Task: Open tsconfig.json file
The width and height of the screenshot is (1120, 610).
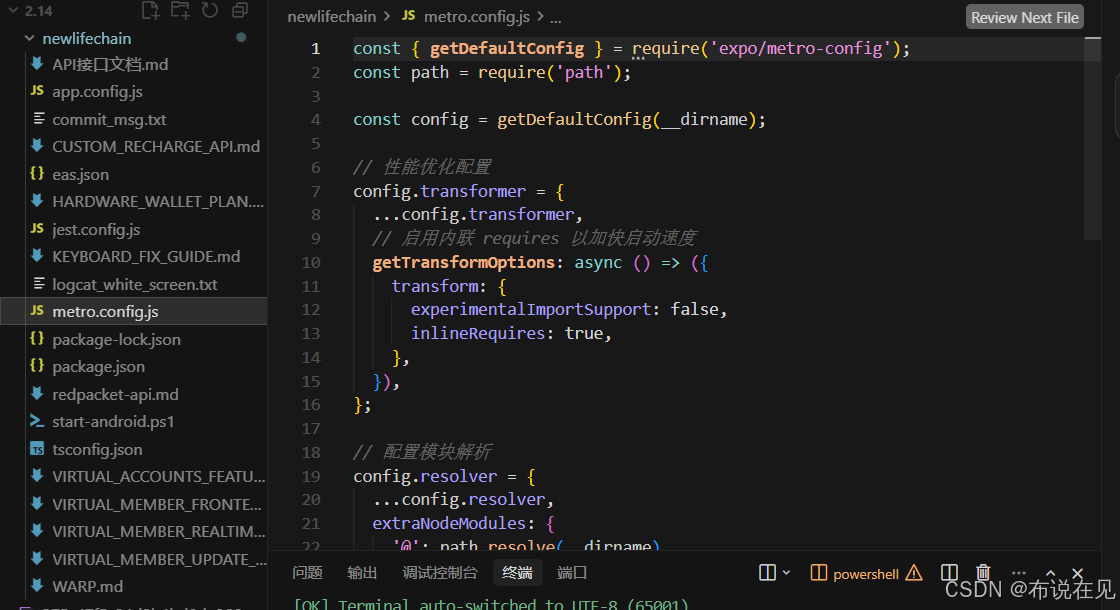Action: click(x=97, y=449)
